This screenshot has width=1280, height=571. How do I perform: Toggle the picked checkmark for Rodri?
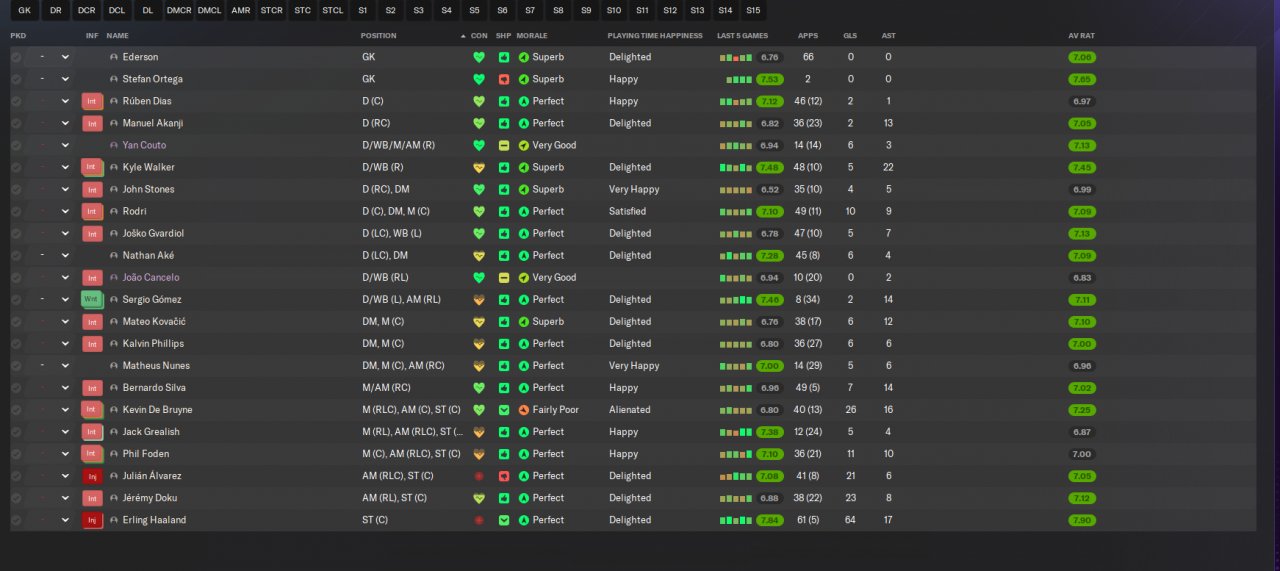click(x=16, y=211)
